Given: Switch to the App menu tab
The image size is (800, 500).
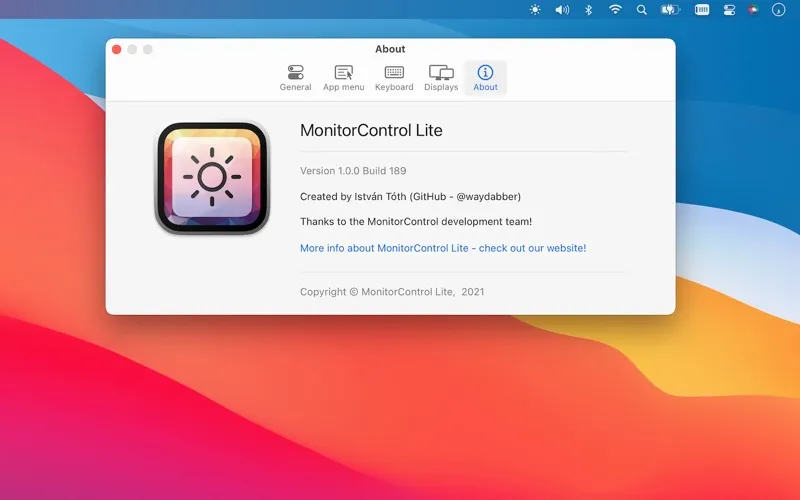Looking at the screenshot, I should (x=343, y=78).
